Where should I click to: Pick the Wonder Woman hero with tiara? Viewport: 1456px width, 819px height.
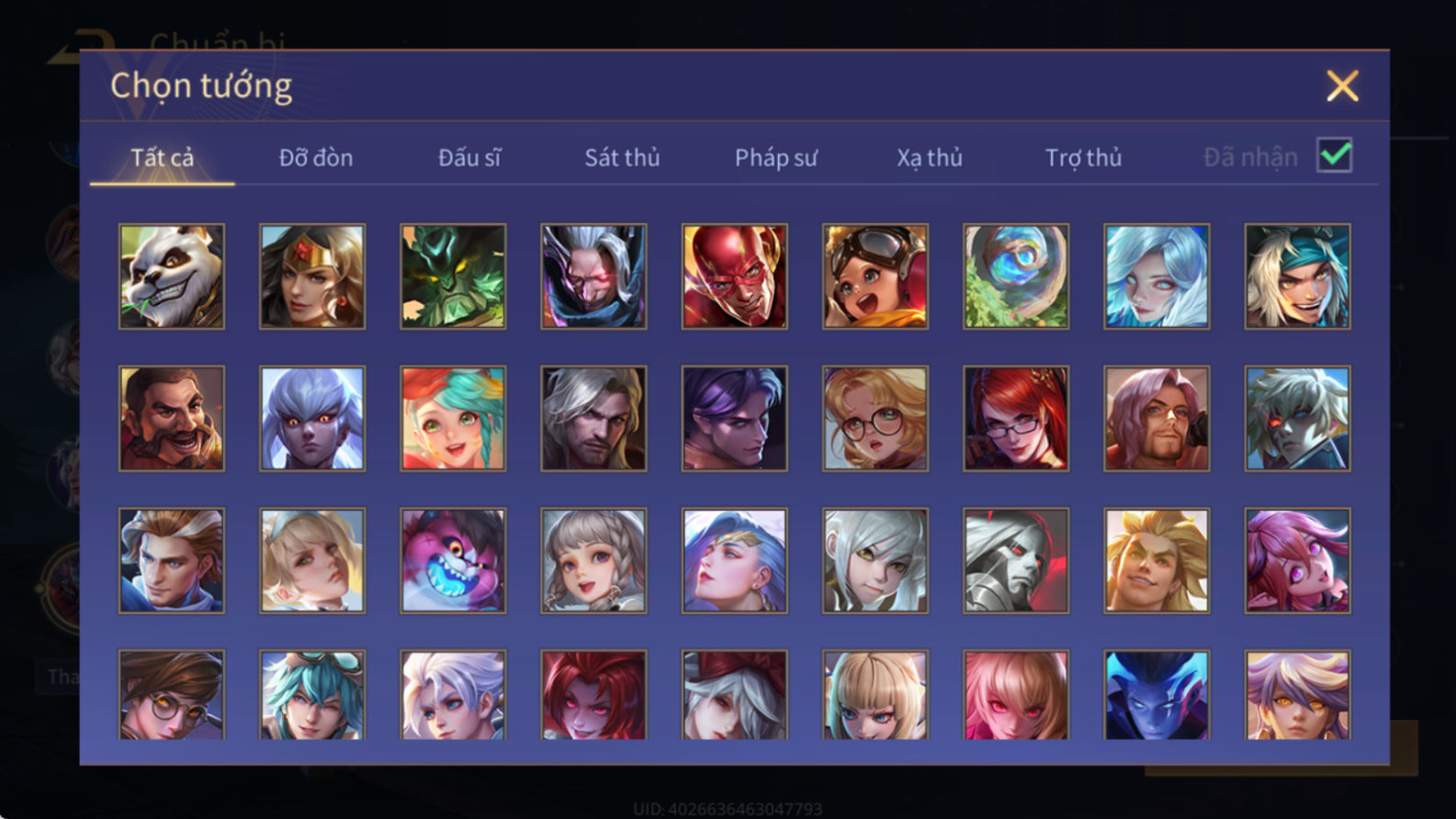(x=312, y=276)
